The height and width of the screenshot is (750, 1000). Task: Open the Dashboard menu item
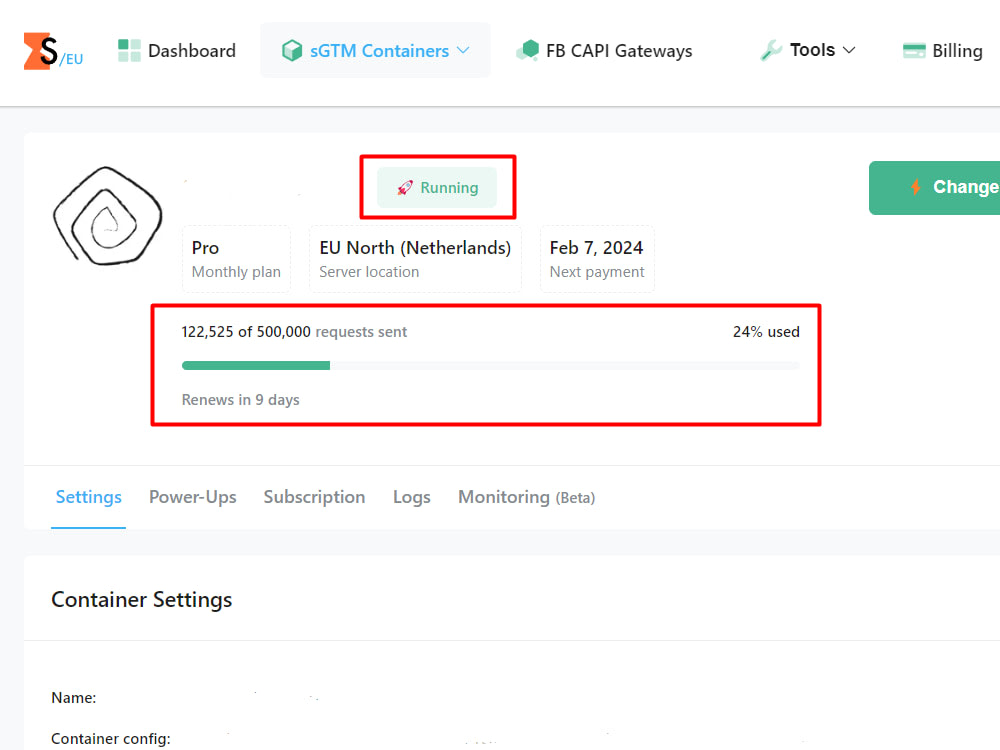(x=177, y=50)
